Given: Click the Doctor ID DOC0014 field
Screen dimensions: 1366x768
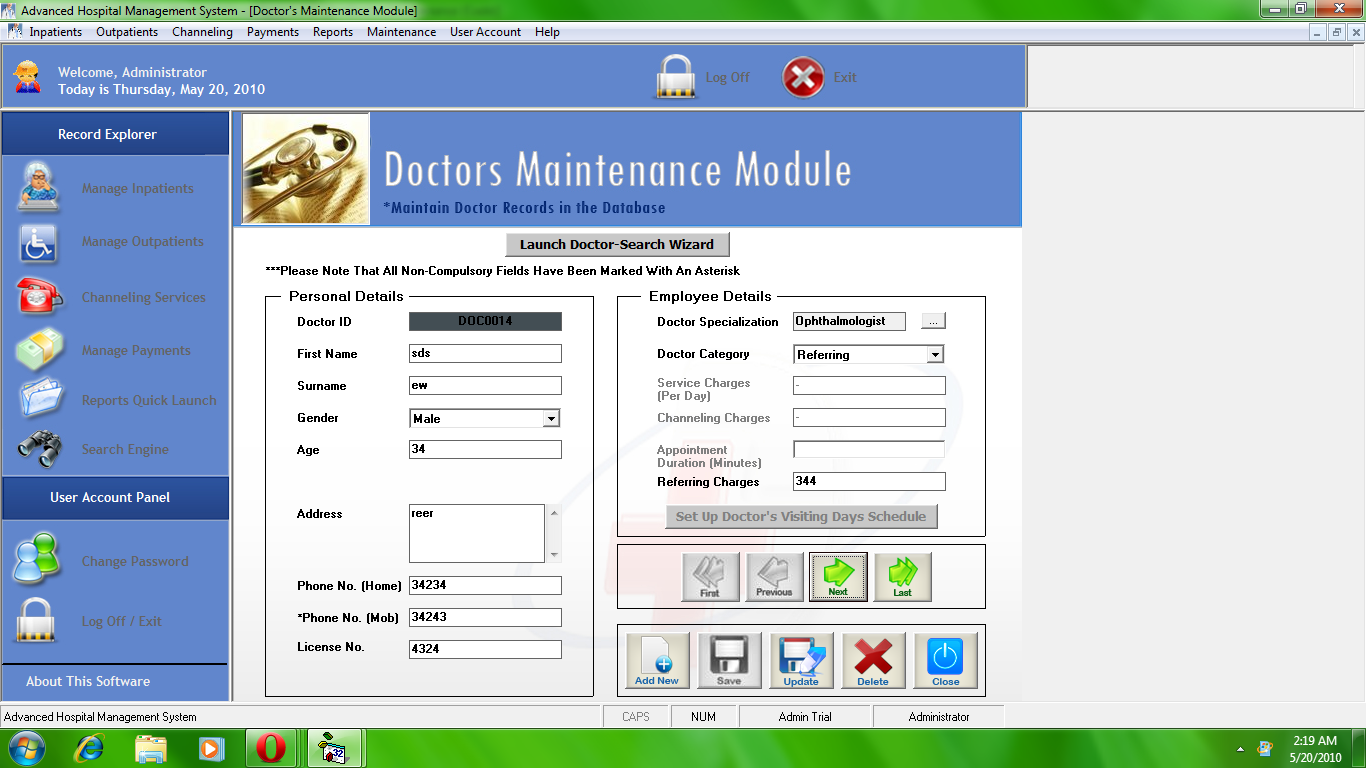Looking at the screenshot, I should [x=485, y=322].
